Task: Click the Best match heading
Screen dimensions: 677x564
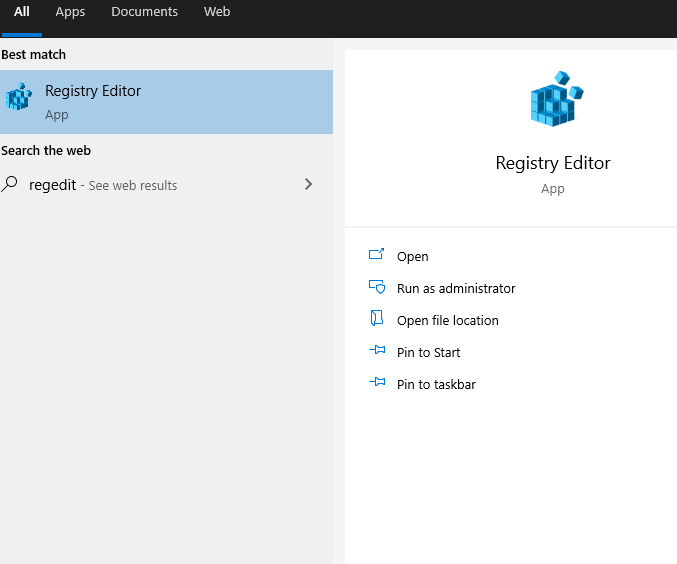Action: [x=33, y=55]
